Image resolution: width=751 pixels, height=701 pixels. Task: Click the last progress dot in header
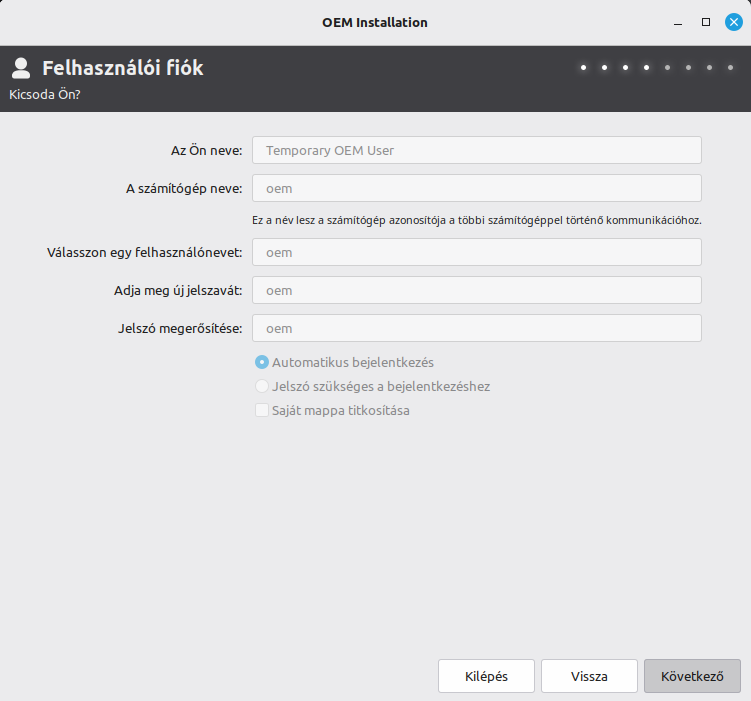pos(730,68)
